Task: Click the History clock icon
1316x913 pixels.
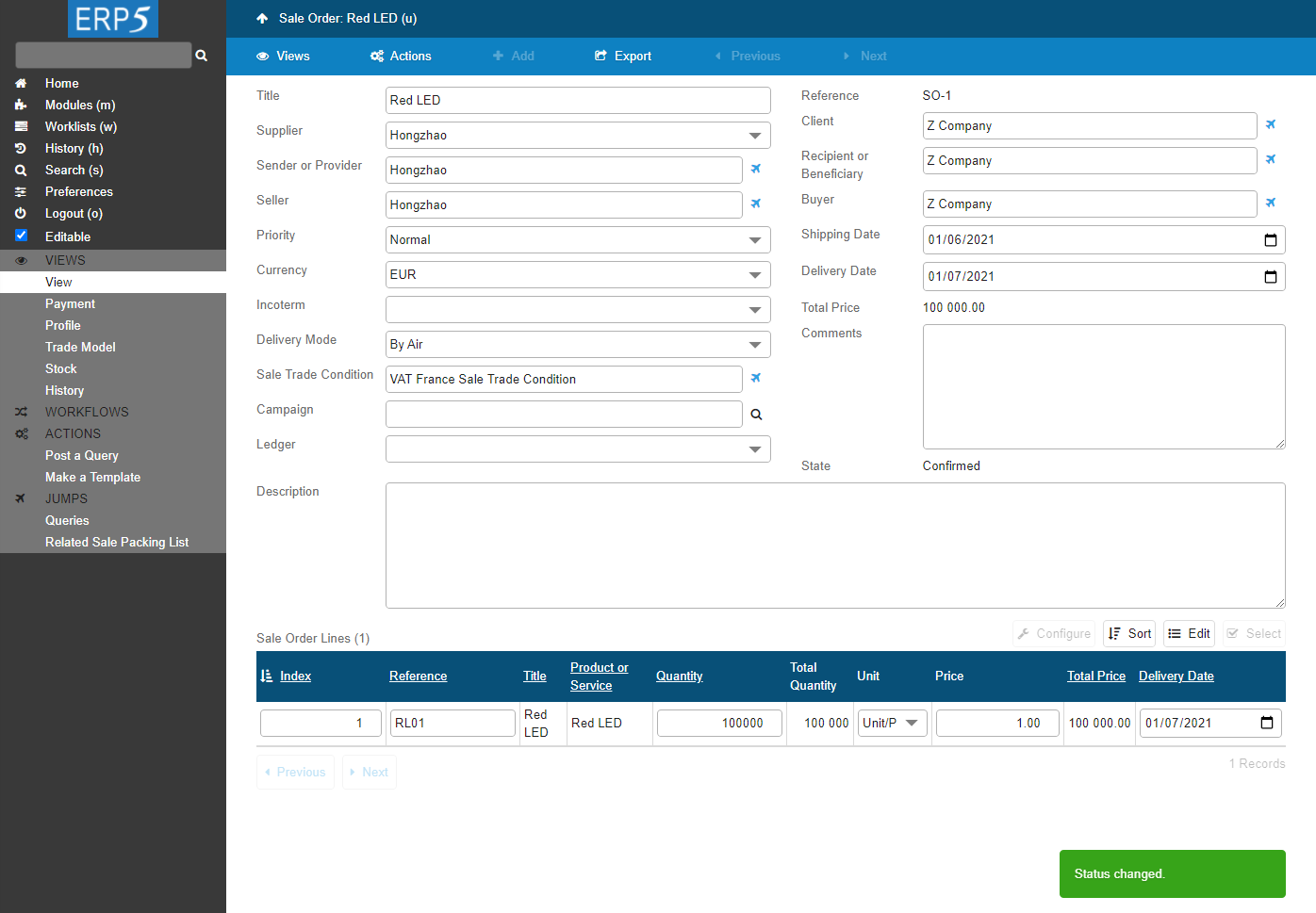Action: [21, 148]
